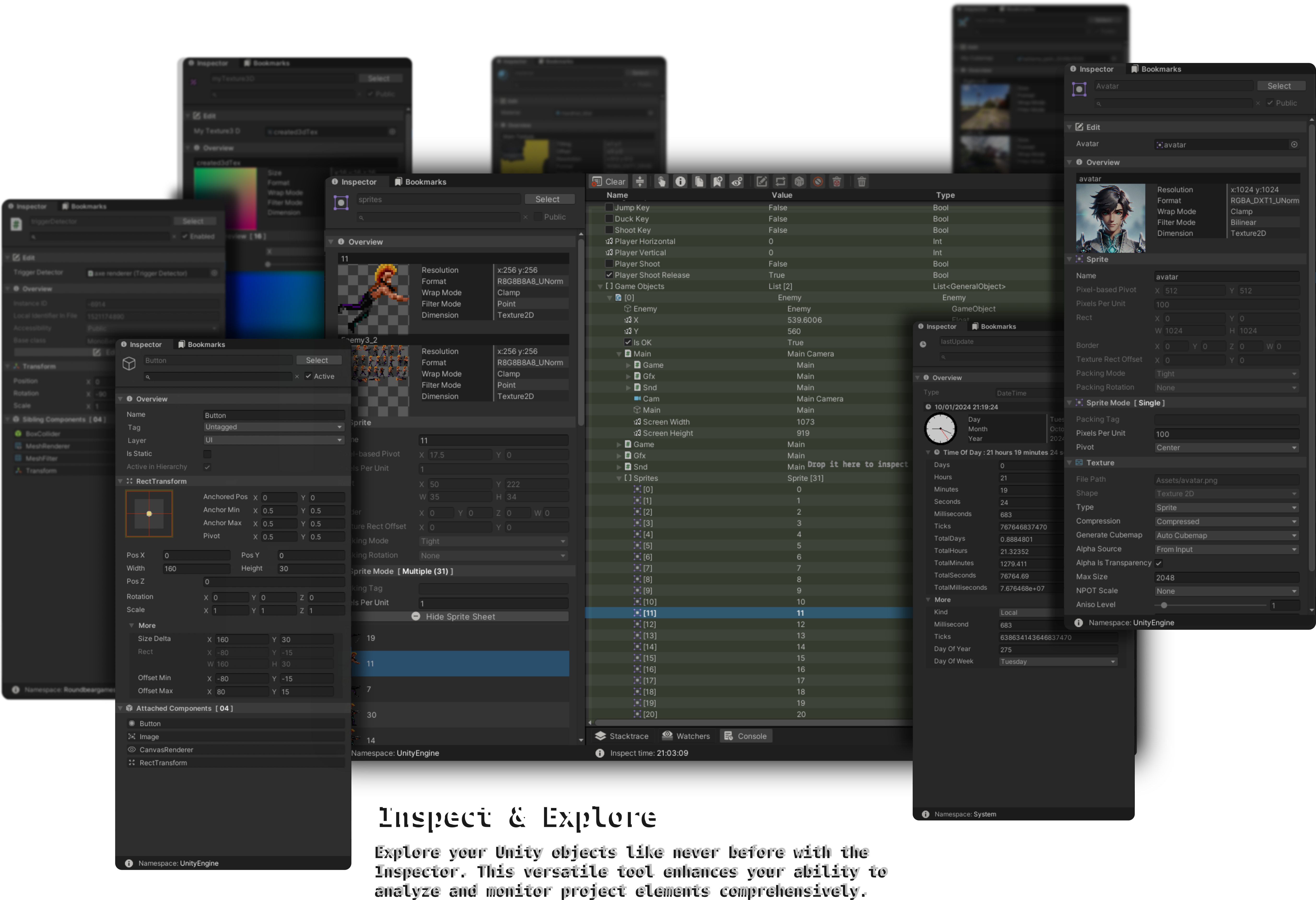The image size is (1316, 900).
Task: Click the edit pencil toolbar icon
Action: click(x=762, y=182)
